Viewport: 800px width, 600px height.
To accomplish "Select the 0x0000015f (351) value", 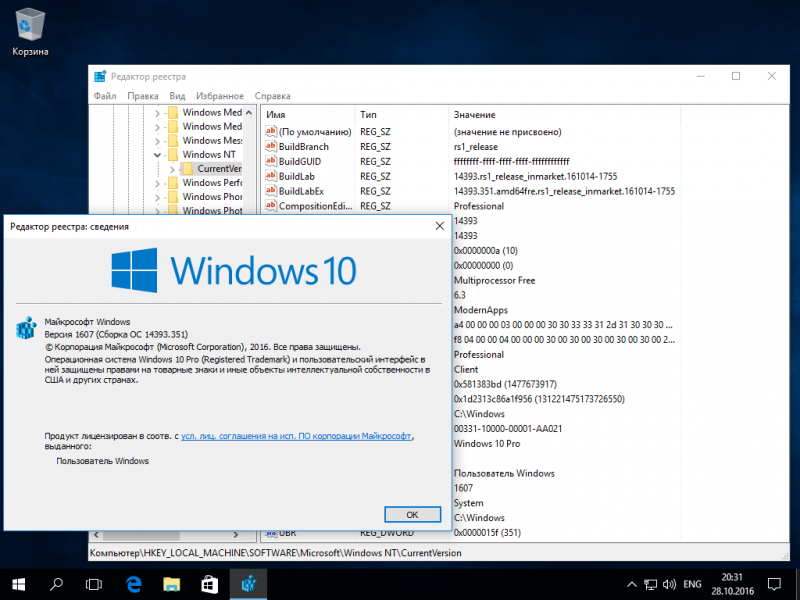I will click(x=487, y=533).
